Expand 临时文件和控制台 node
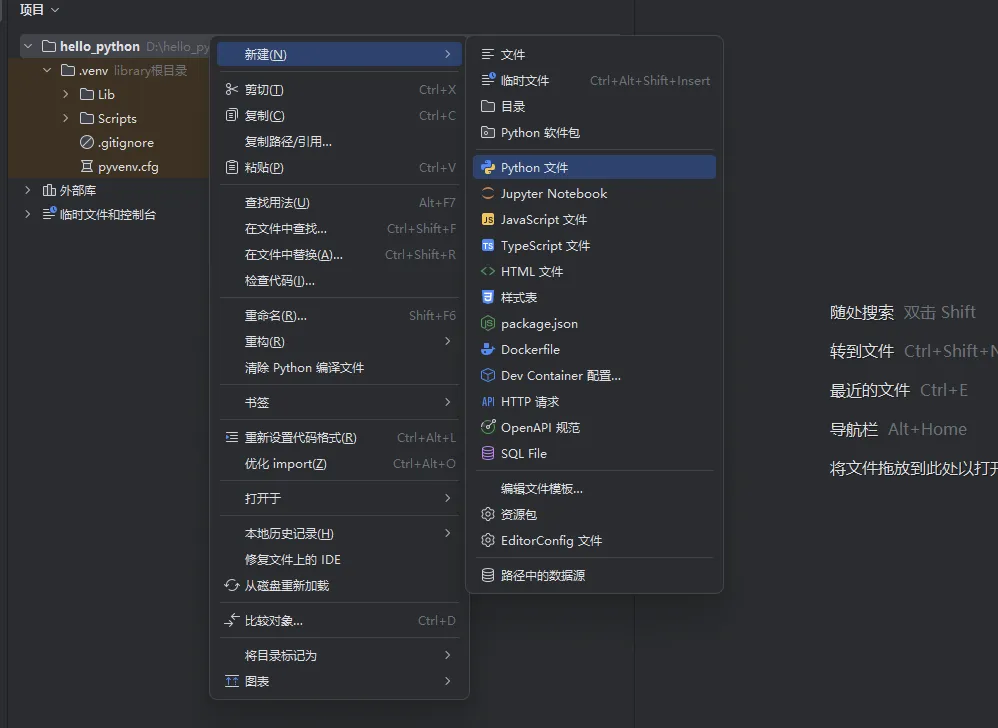Image resolution: width=998 pixels, height=728 pixels. pos(27,214)
